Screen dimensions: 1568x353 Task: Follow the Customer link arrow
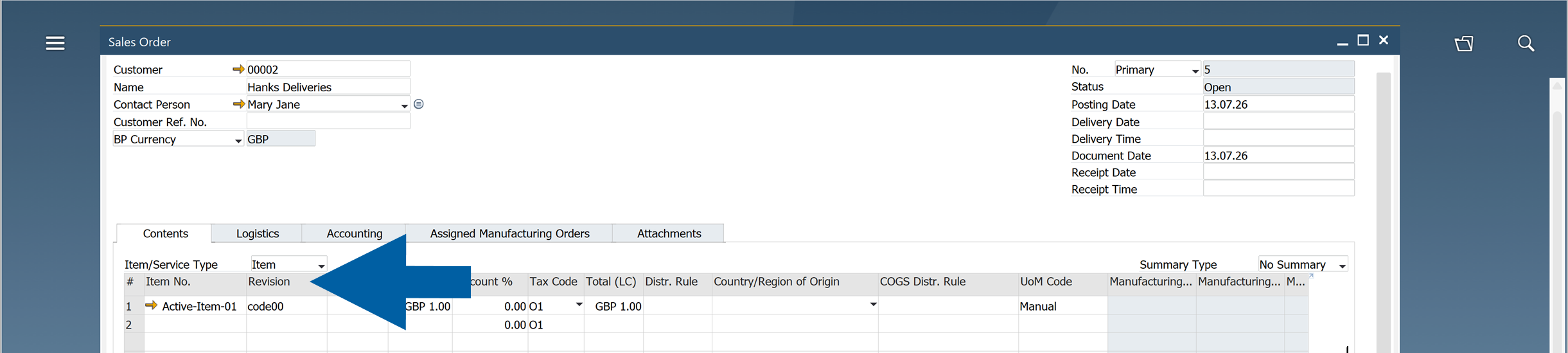[238, 69]
